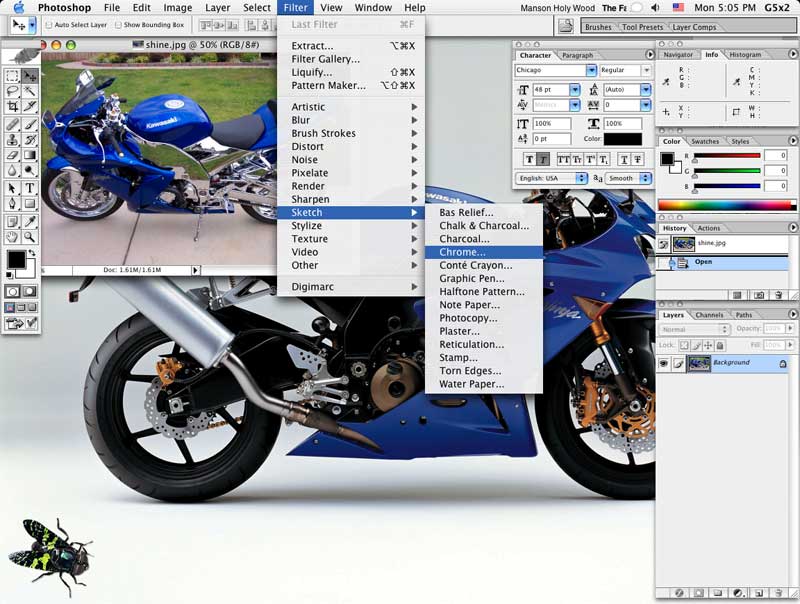
Task: Select the Zoom tool
Action: [x=30, y=237]
